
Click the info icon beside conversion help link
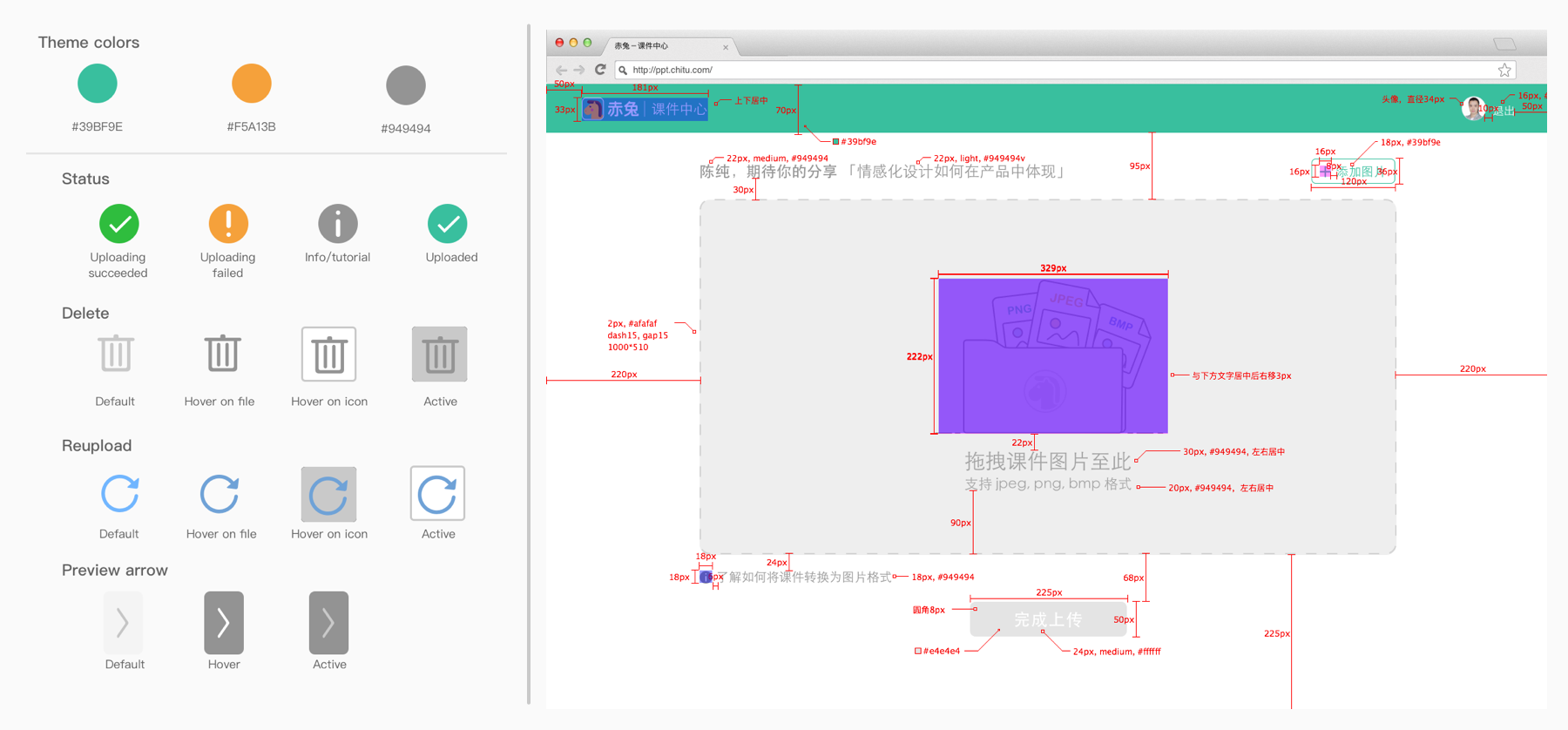click(x=706, y=577)
